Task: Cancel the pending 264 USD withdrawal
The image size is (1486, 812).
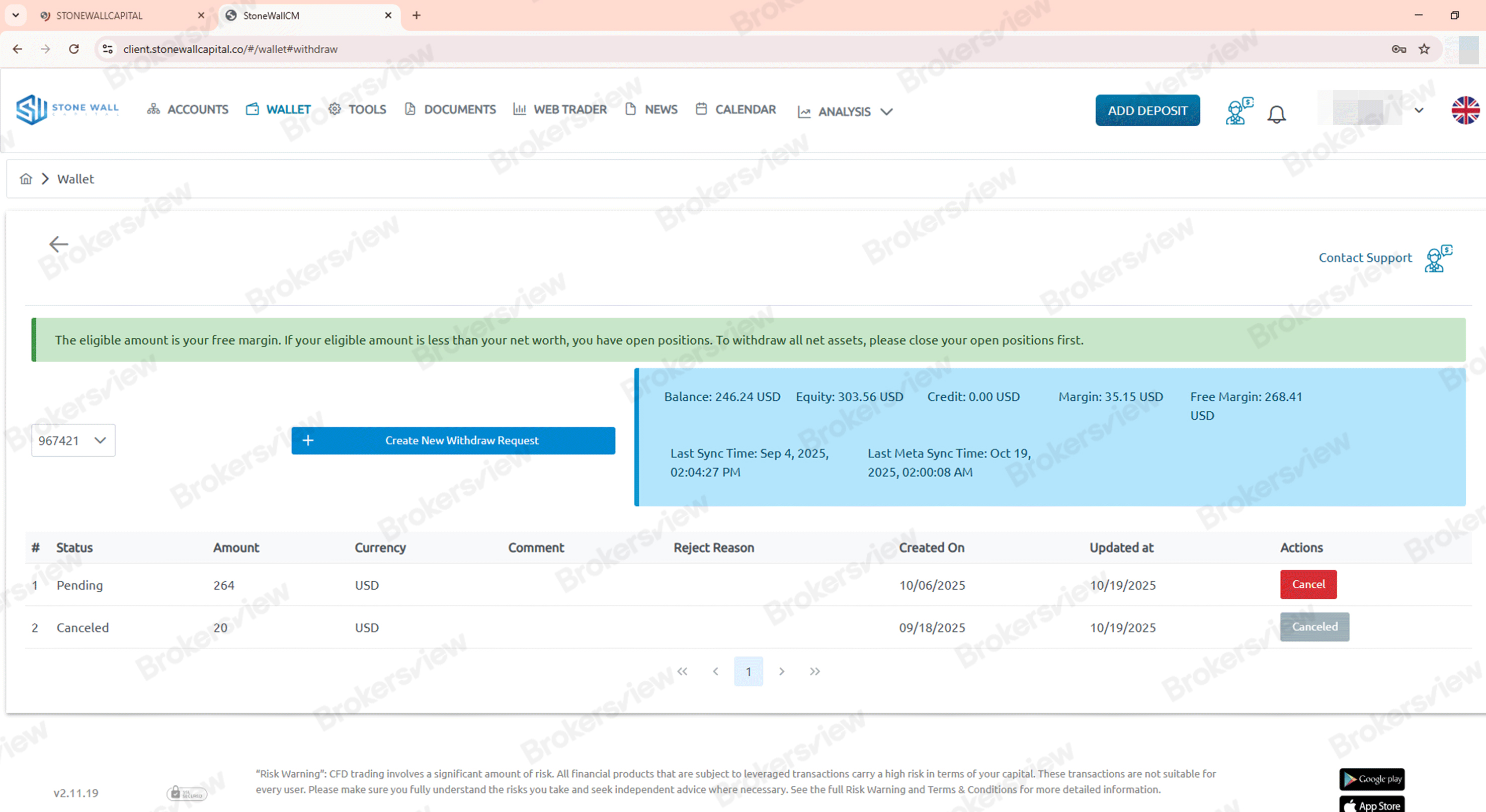Action: click(1308, 584)
